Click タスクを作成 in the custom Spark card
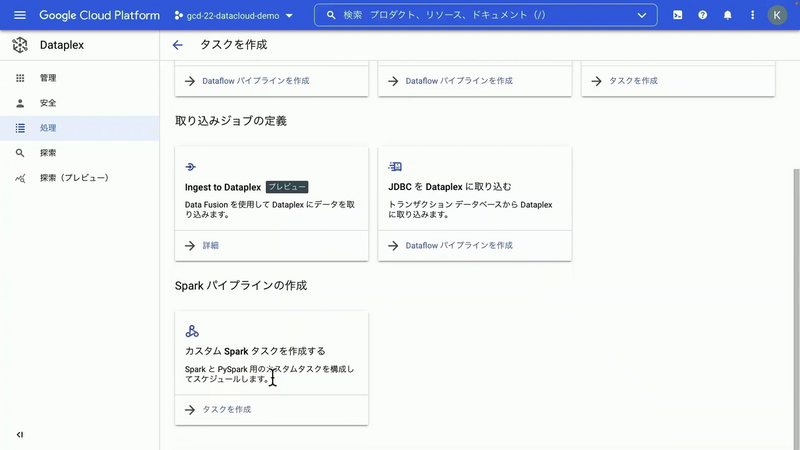800x450 pixels. click(x=227, y=410)
